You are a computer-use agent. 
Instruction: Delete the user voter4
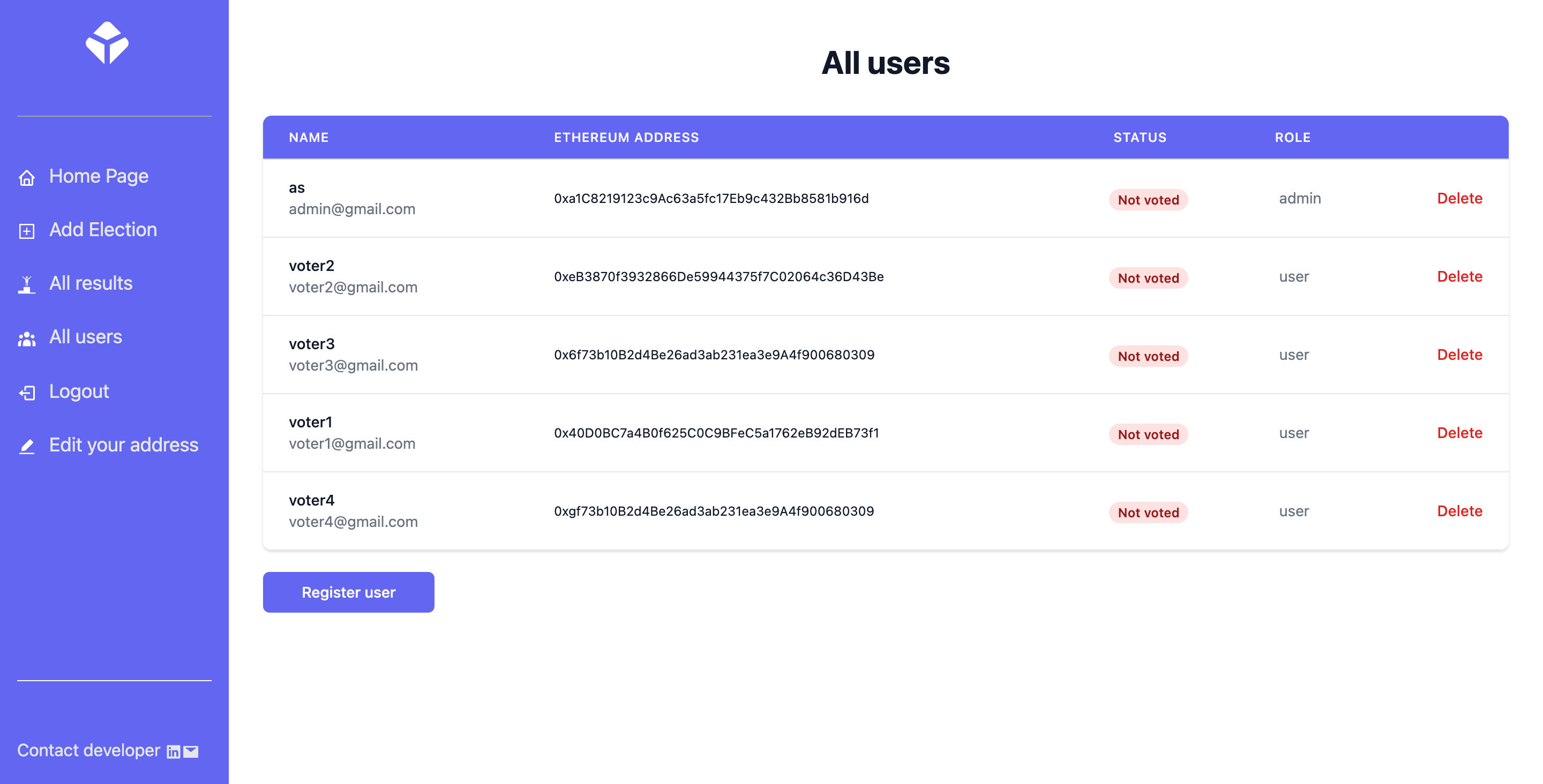(x=1460, y=511)
